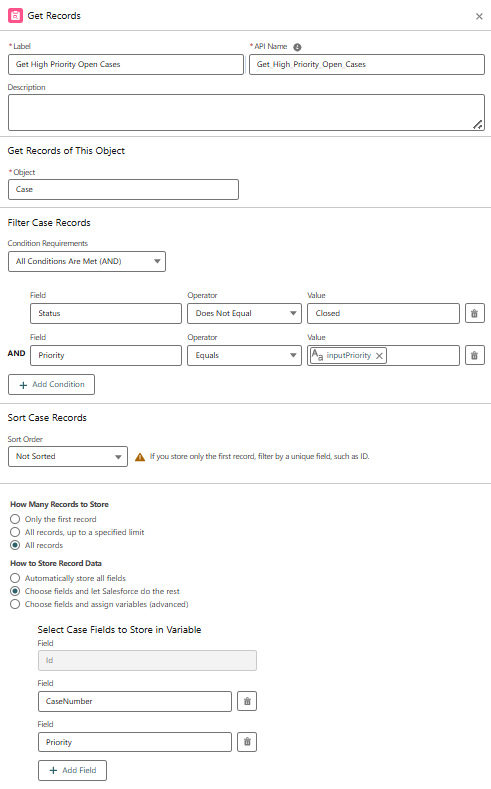Click the Sort Case Records heading
Viewport: 491px width, 789px height.
(47, 418)
